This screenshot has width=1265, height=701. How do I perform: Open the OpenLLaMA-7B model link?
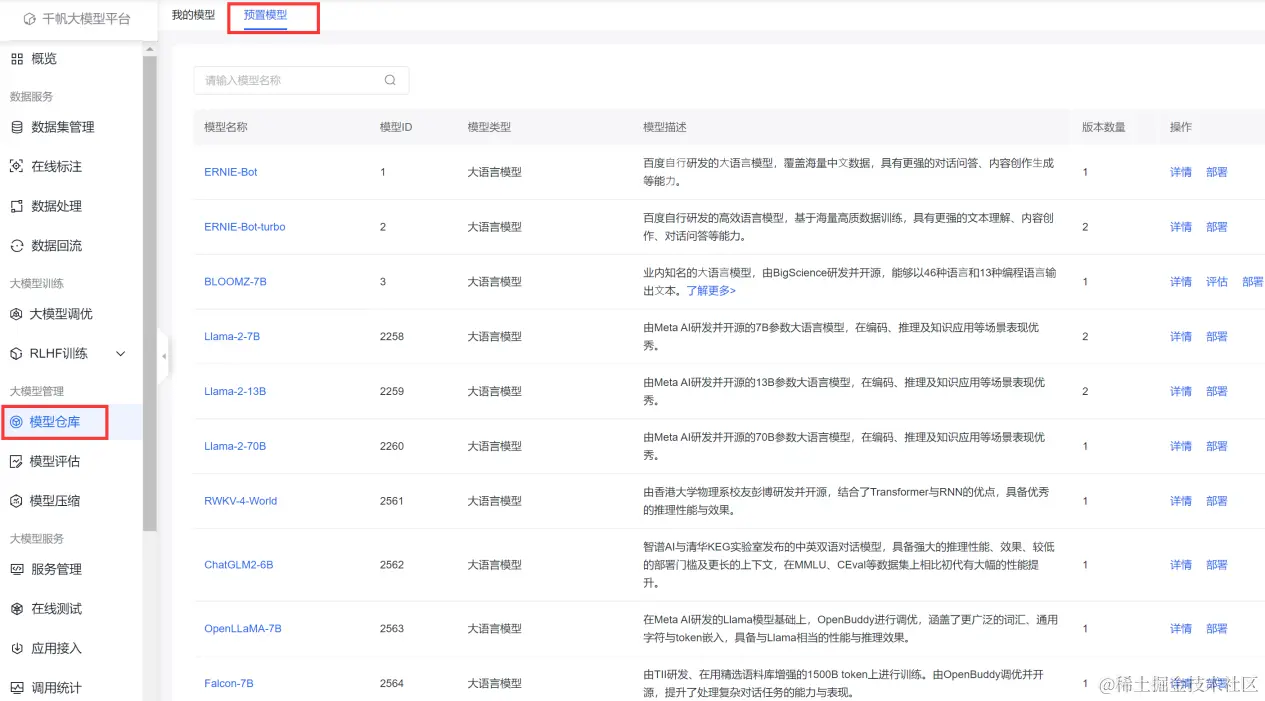click(243, 629)
